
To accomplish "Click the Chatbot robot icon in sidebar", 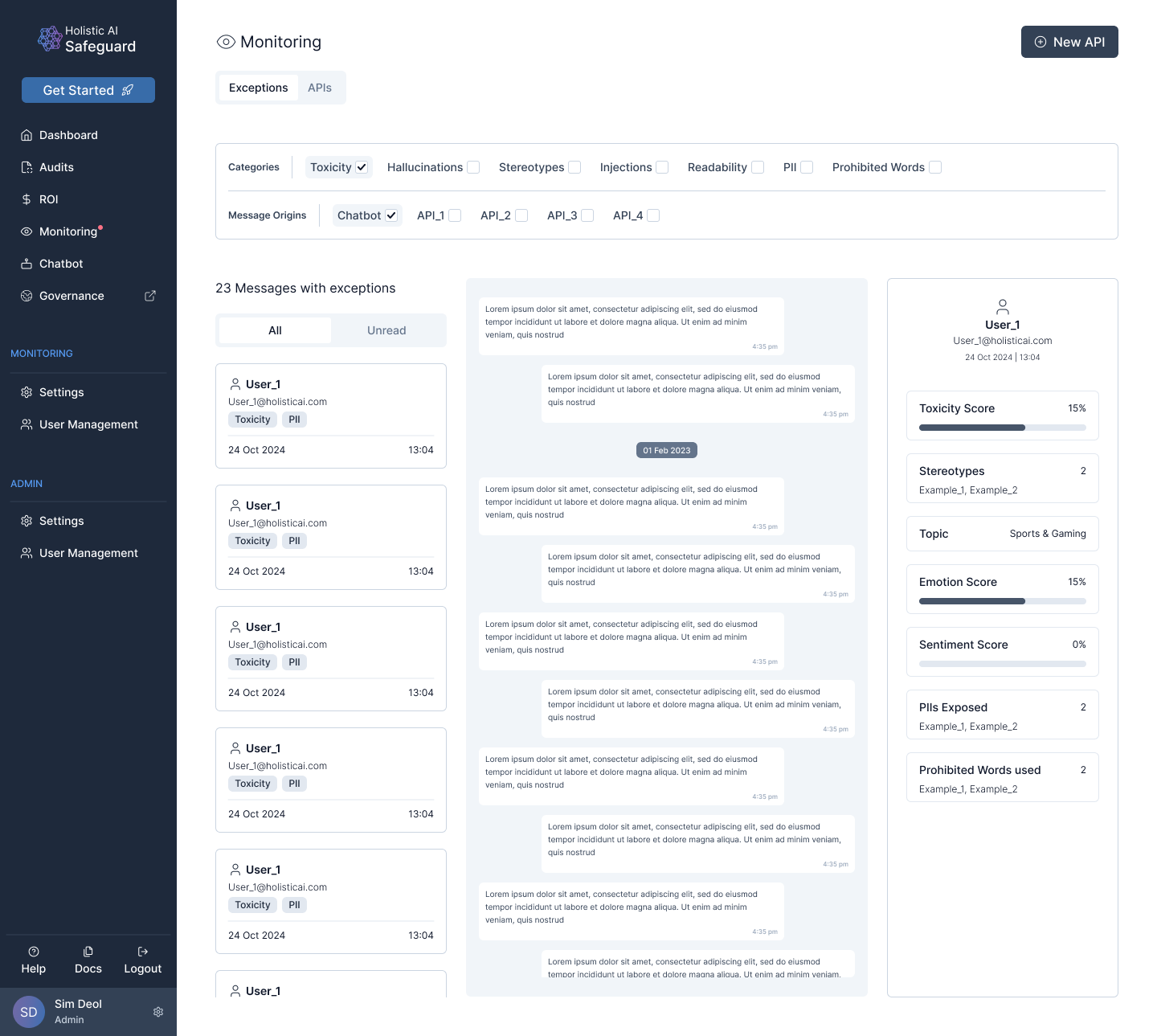I will tap(27, 264).
